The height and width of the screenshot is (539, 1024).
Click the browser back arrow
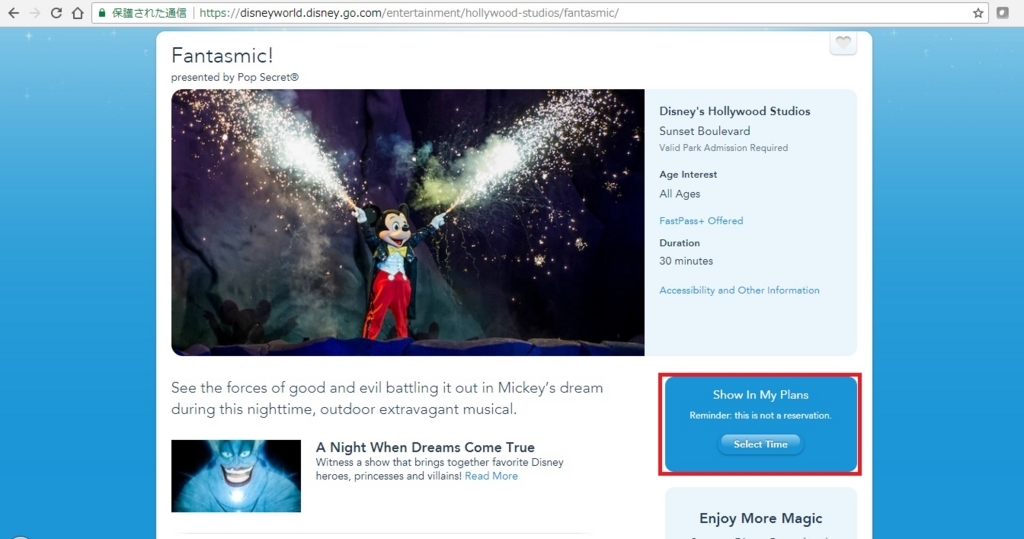(x=14, y=13)
